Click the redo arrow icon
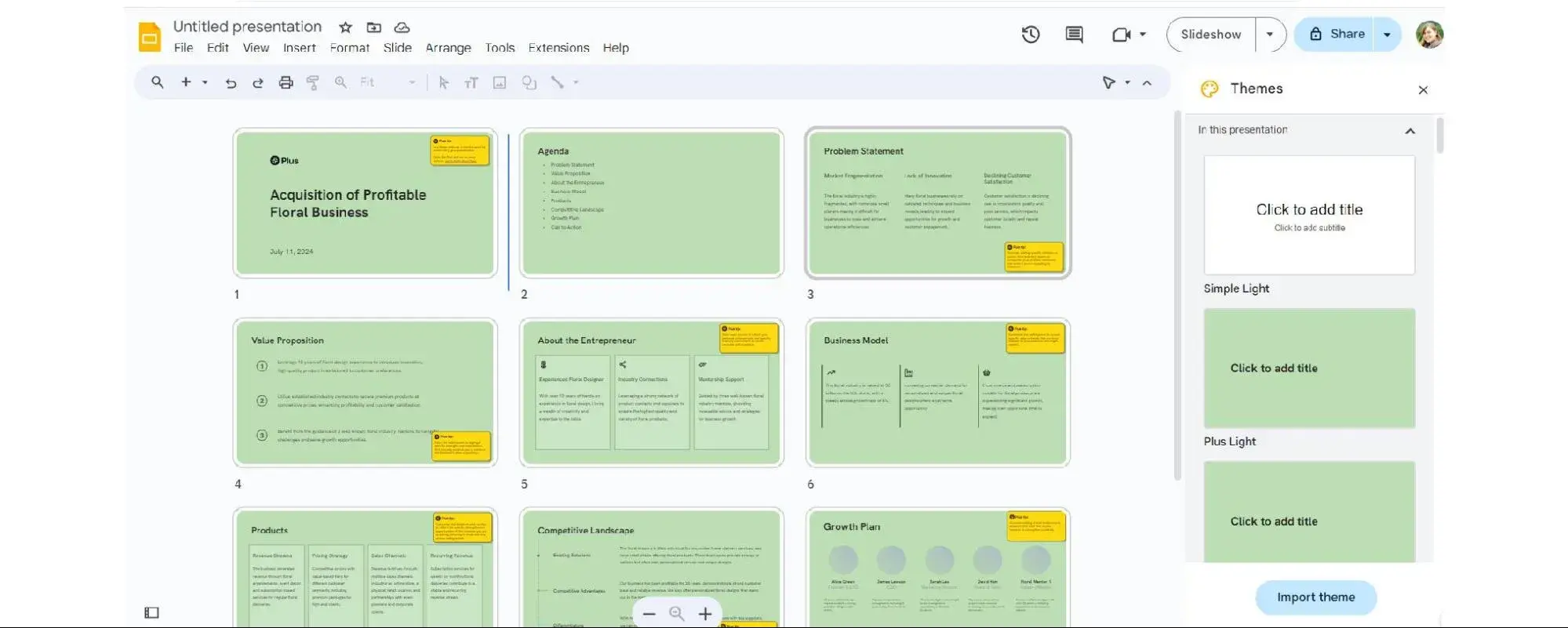1568x628 pixels. [257, 82]
